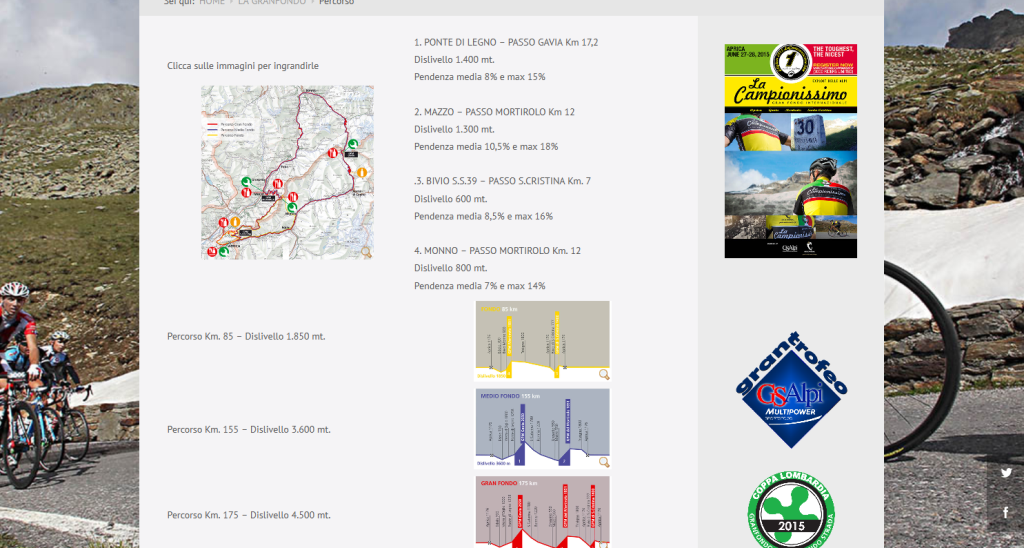
Task: Enlarge the Medio Fondo 155 km profile
Action: [541, 428]
